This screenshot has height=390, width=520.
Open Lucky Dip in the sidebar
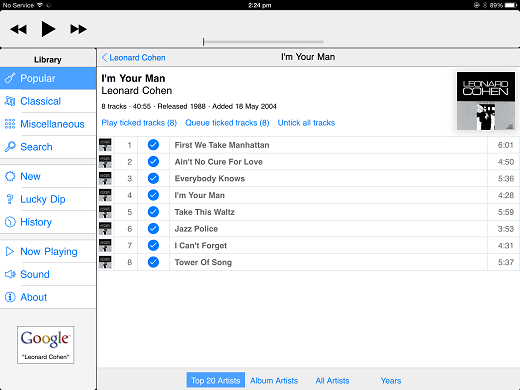coord(48,199)
